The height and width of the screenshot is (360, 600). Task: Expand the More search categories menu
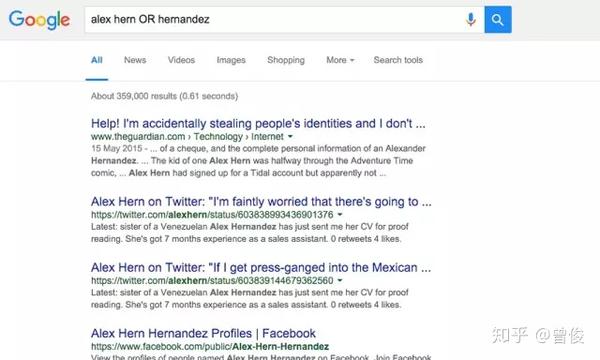point(340,60)
